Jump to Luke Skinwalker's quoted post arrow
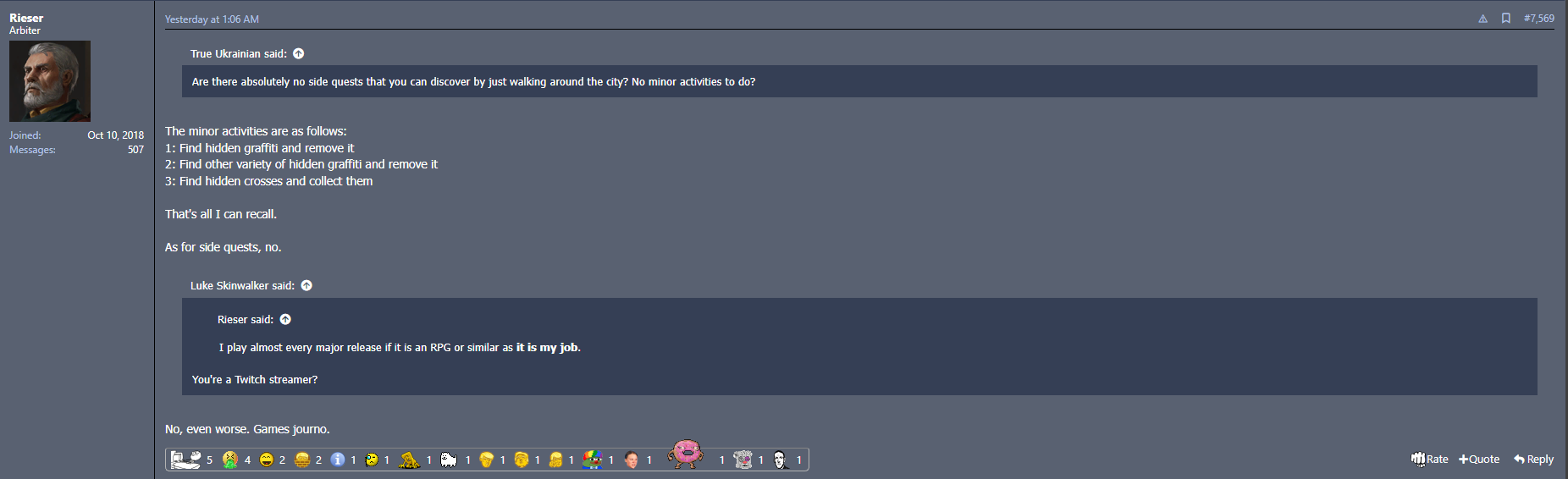This screenshot has width=1568, height=479. (x=306, y=285)
